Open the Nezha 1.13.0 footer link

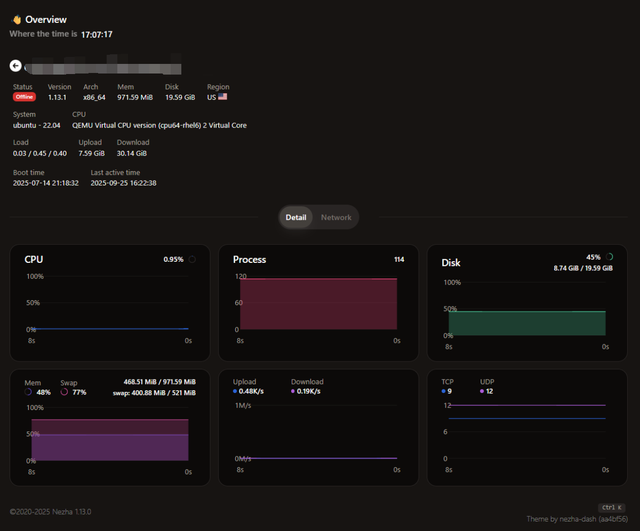(69, 511)
